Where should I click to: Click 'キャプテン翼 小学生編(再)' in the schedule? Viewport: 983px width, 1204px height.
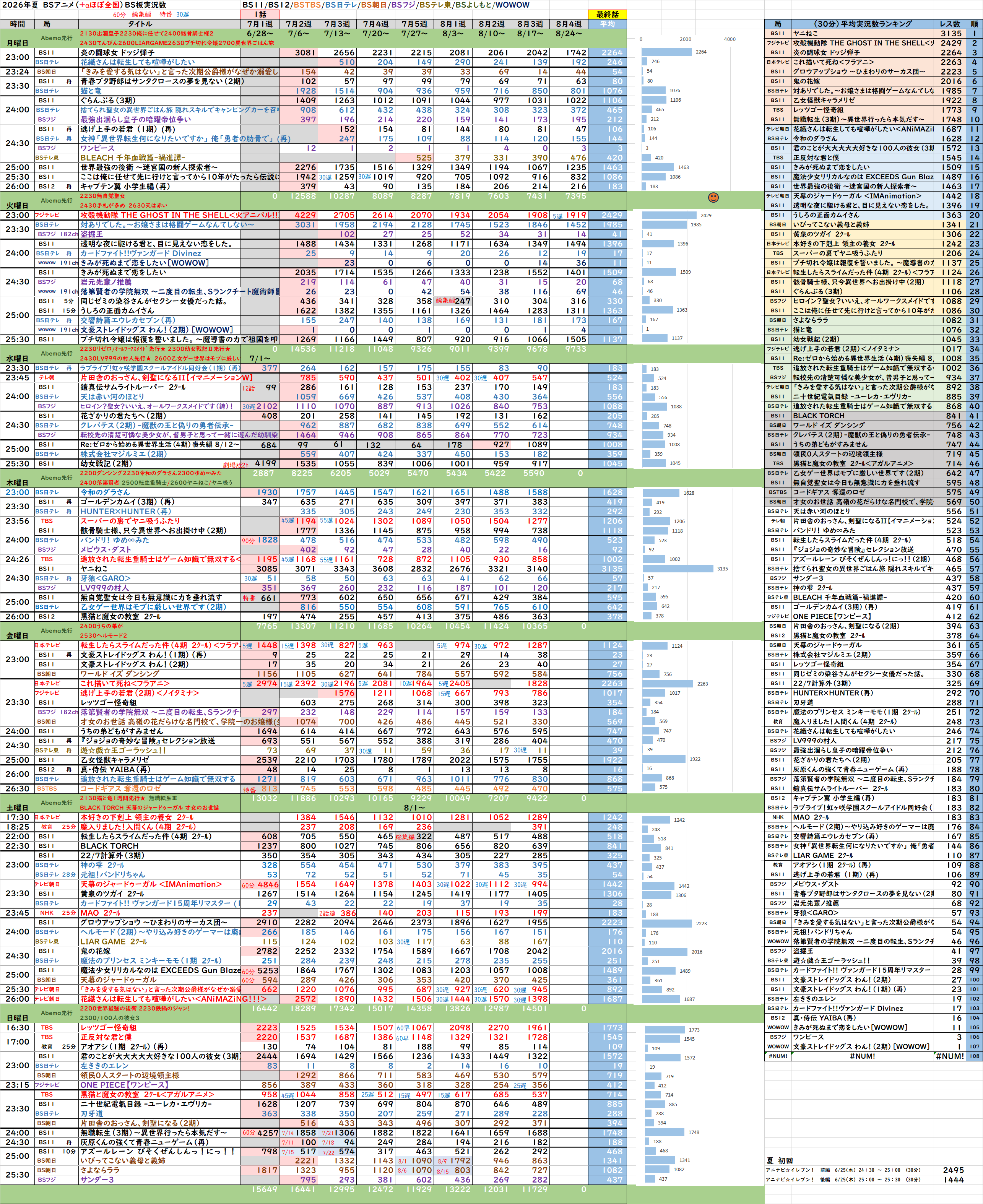tap(125, 186)
